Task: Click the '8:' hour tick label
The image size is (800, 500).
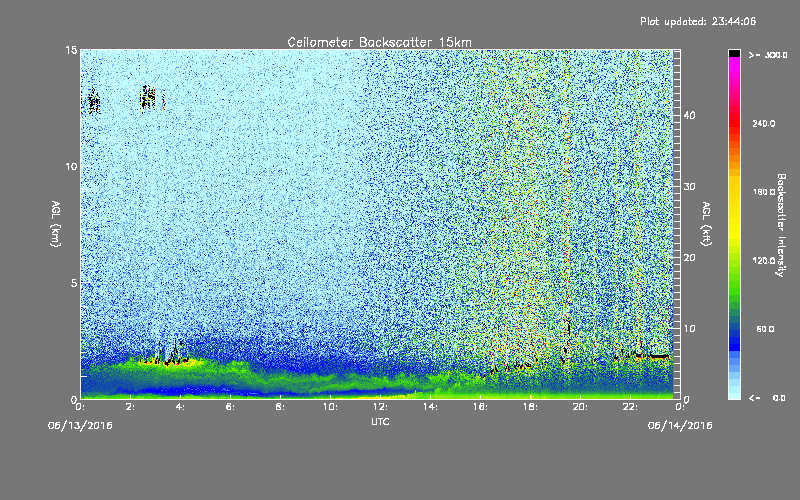Action: coord(281,407)
